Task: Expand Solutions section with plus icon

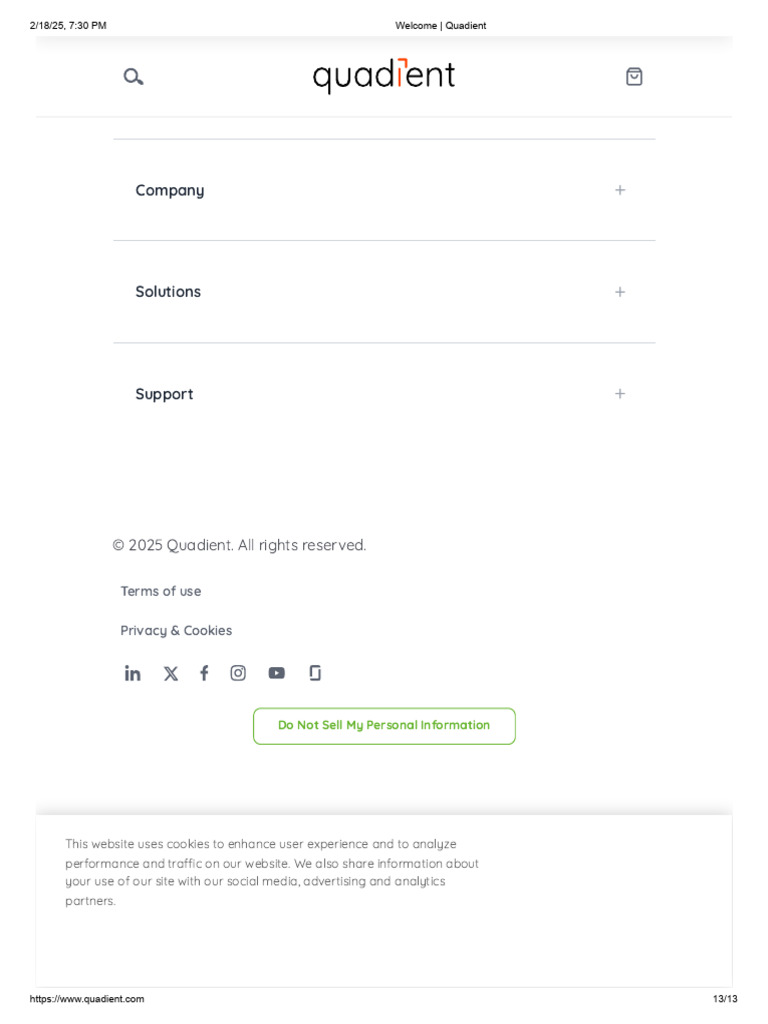Action: click(620, 292)
